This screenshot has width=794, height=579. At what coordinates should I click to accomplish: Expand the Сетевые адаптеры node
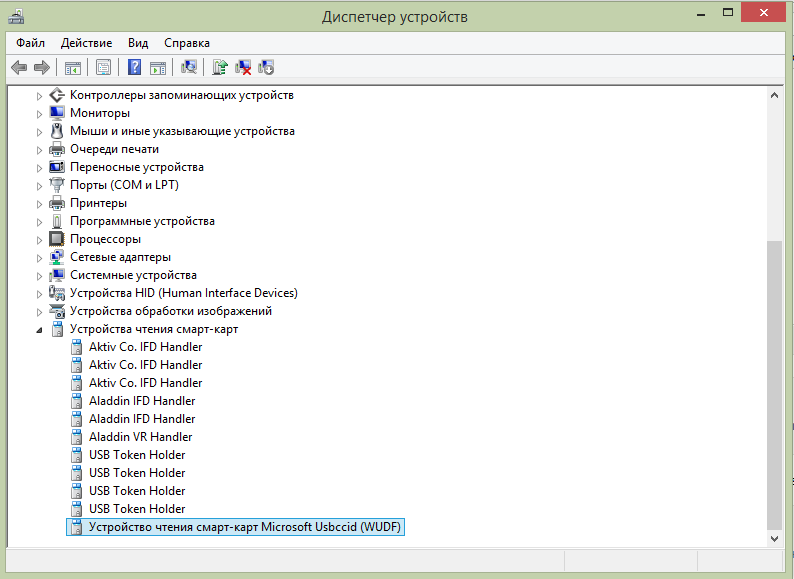(x=40, y=257)
